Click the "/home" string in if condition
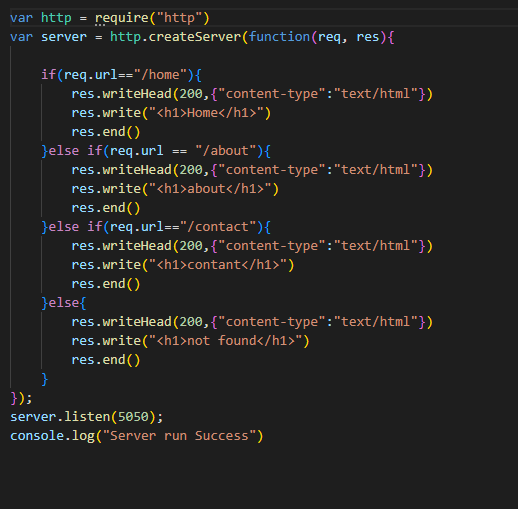 pos(160,75)
